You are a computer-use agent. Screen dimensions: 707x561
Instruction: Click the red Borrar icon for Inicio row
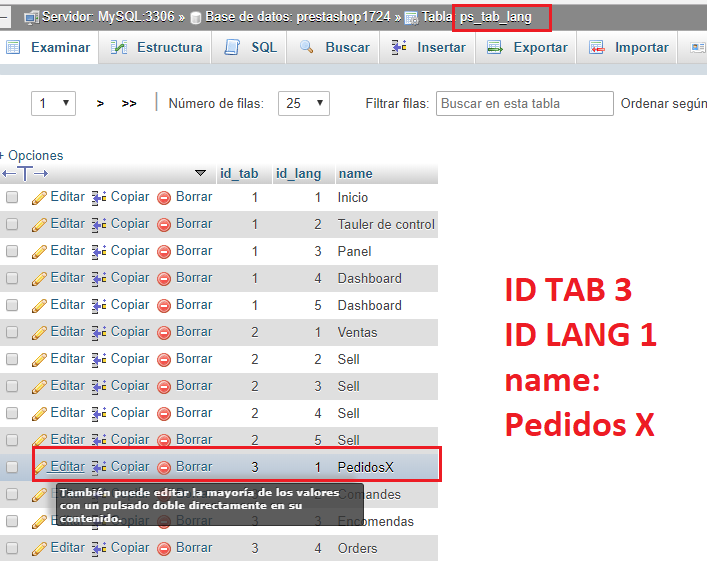point(164,198)
